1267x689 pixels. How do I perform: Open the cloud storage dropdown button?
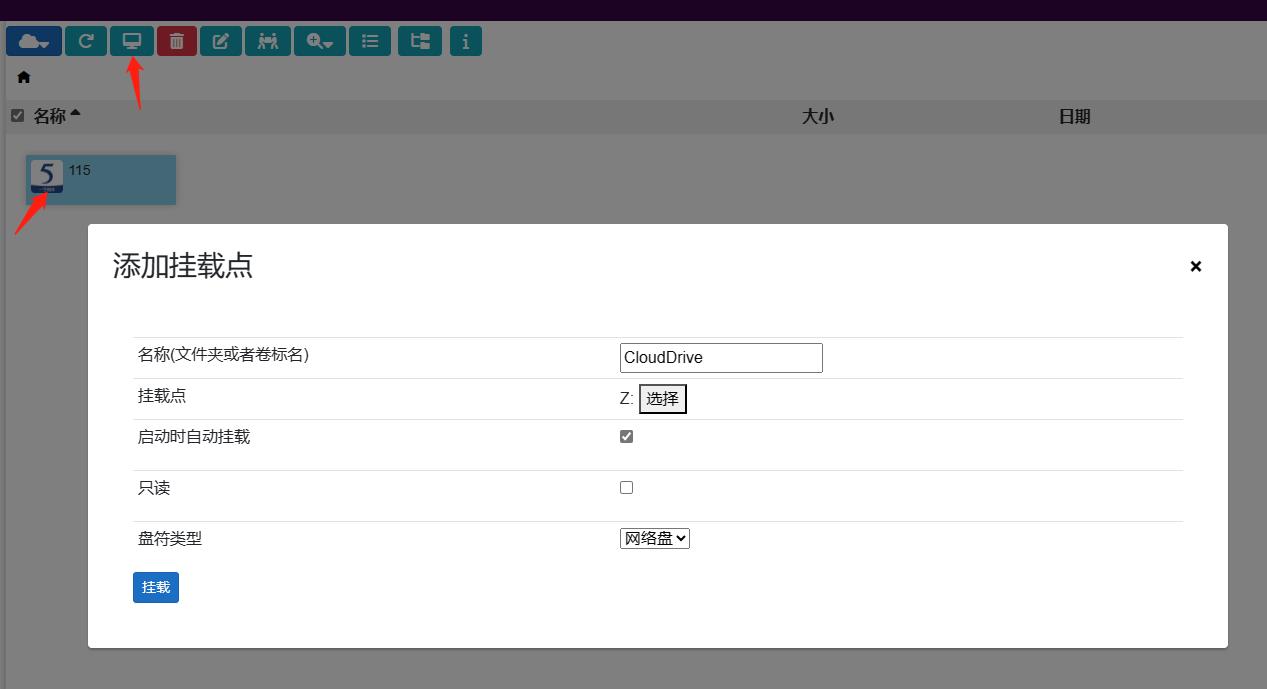(34, 41)
